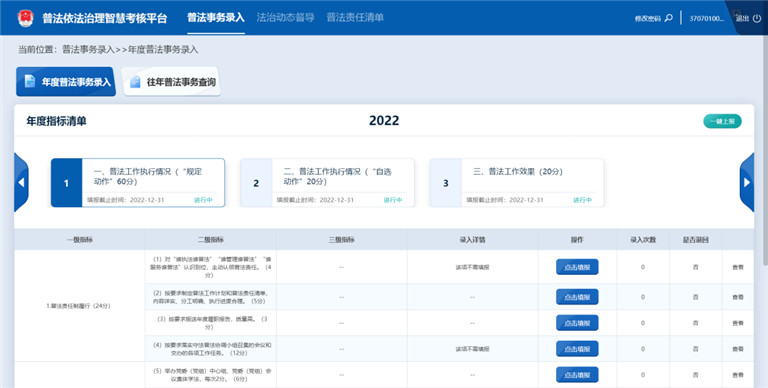Screen dimensions: 768x388
Task: Switch to 年度普法事务录入 sub-tab
Action: (66, 81)
